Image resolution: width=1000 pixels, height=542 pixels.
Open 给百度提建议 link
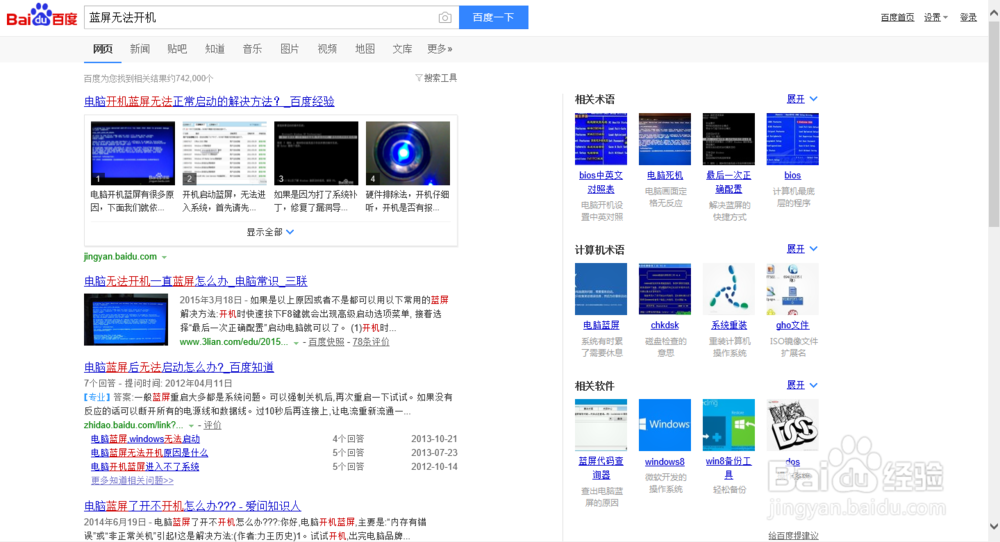[x=793, y=536]
